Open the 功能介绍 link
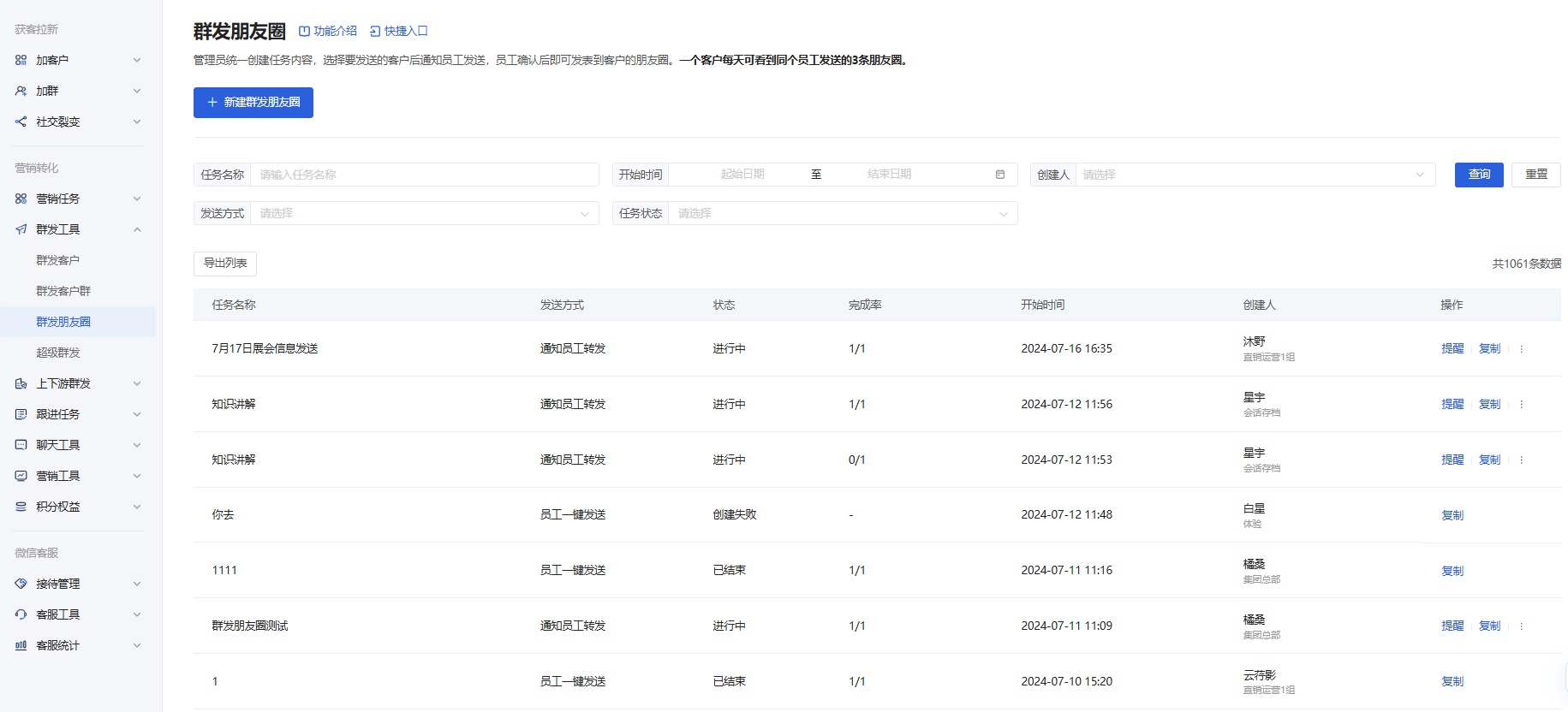The width and height of the screenshot is (1568, 712). [328, 31]
